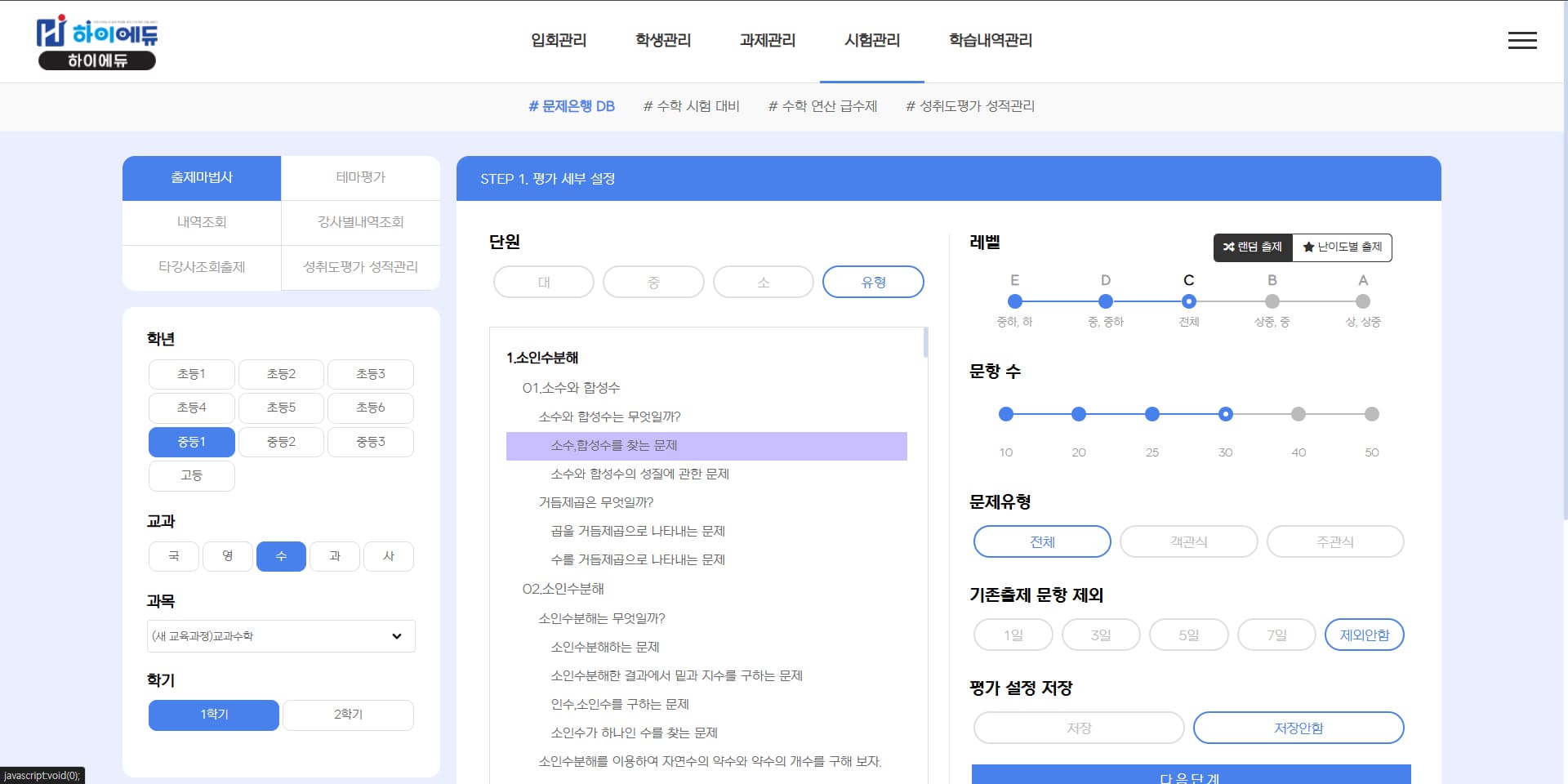Expand 거듭제곱은 무엇일까? tree item
The height and width of the screenshot is (784, 1568).
[595, 502]
